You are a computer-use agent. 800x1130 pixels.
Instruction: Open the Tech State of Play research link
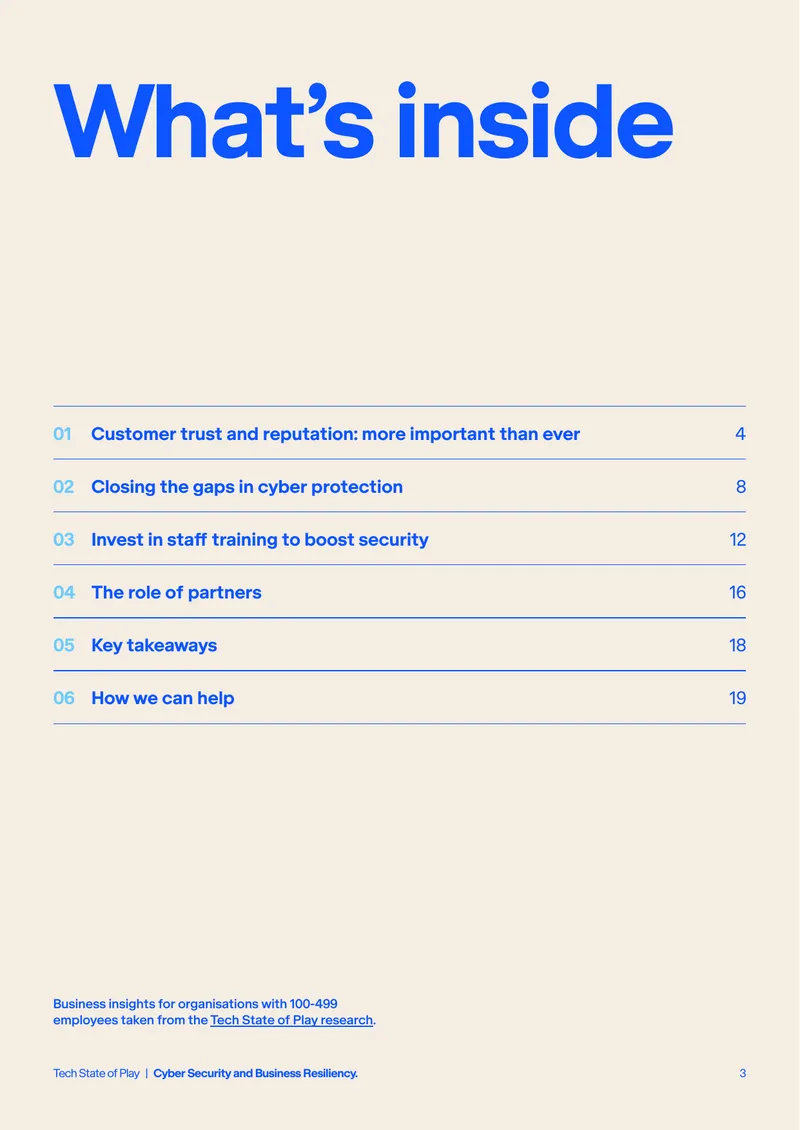pos(291,1020)
